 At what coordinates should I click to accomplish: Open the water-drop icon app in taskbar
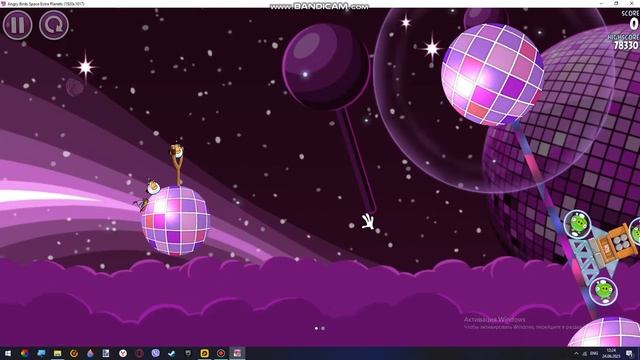click(x=90, y=353)
